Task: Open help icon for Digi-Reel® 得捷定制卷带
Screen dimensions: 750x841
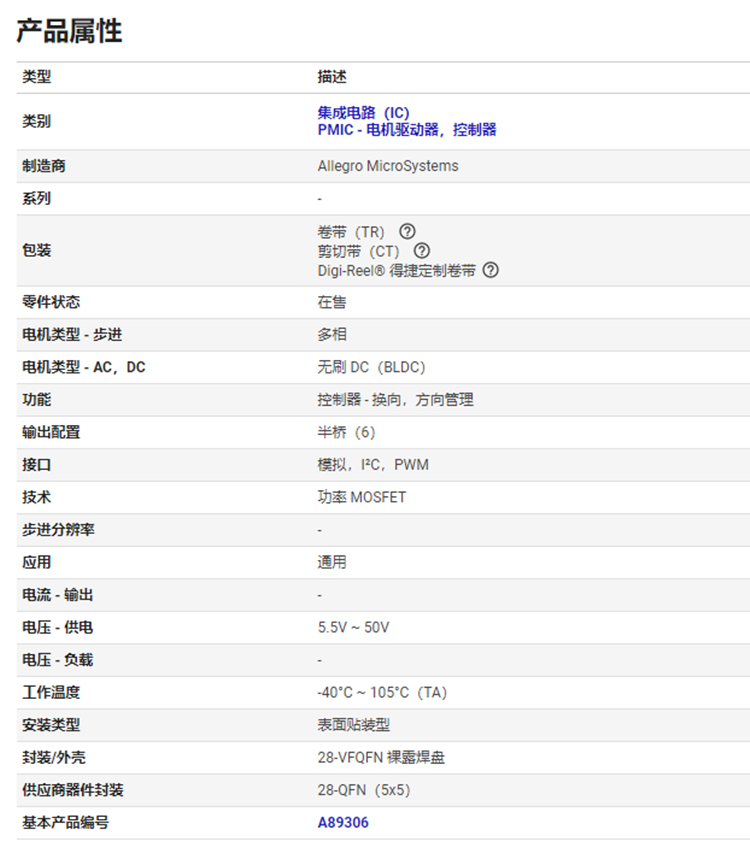Action: [x=490, y=270]
